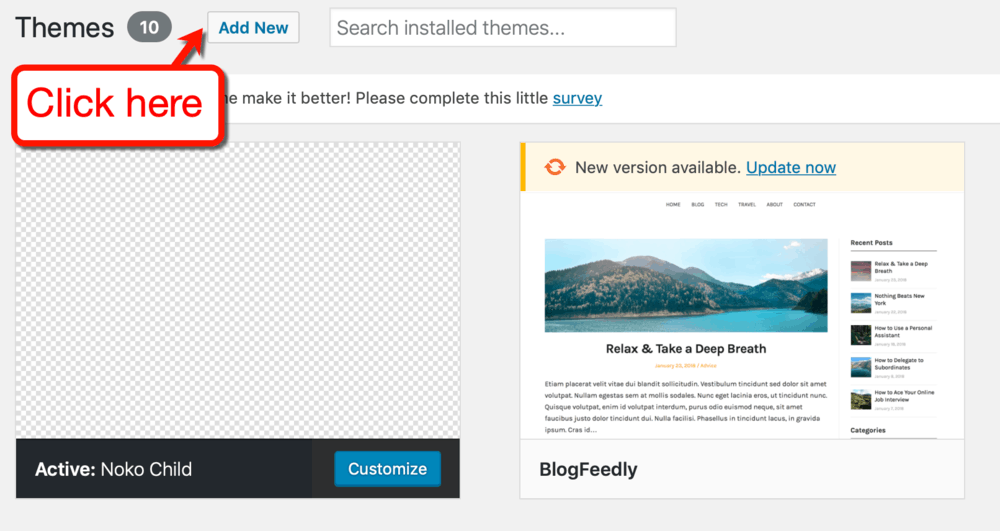Open the survey link
Viewport: 1000px width, 531px height.
(577, 98)
